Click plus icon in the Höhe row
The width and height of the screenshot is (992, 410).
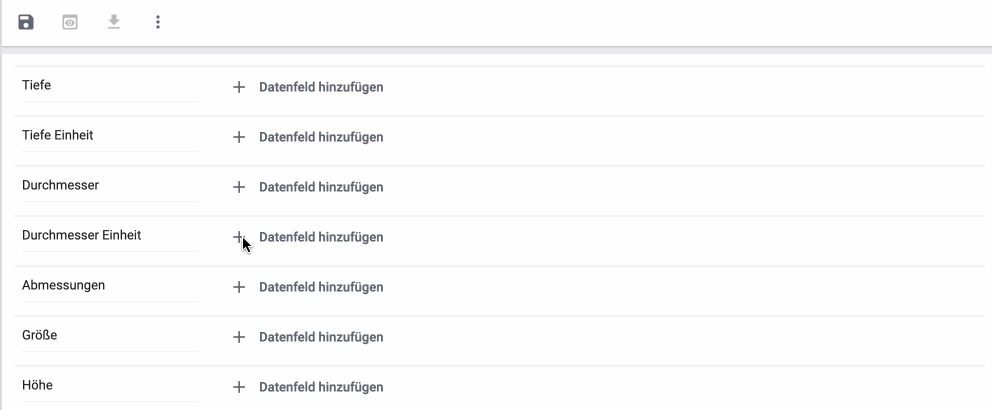click(x=239, y=387)
